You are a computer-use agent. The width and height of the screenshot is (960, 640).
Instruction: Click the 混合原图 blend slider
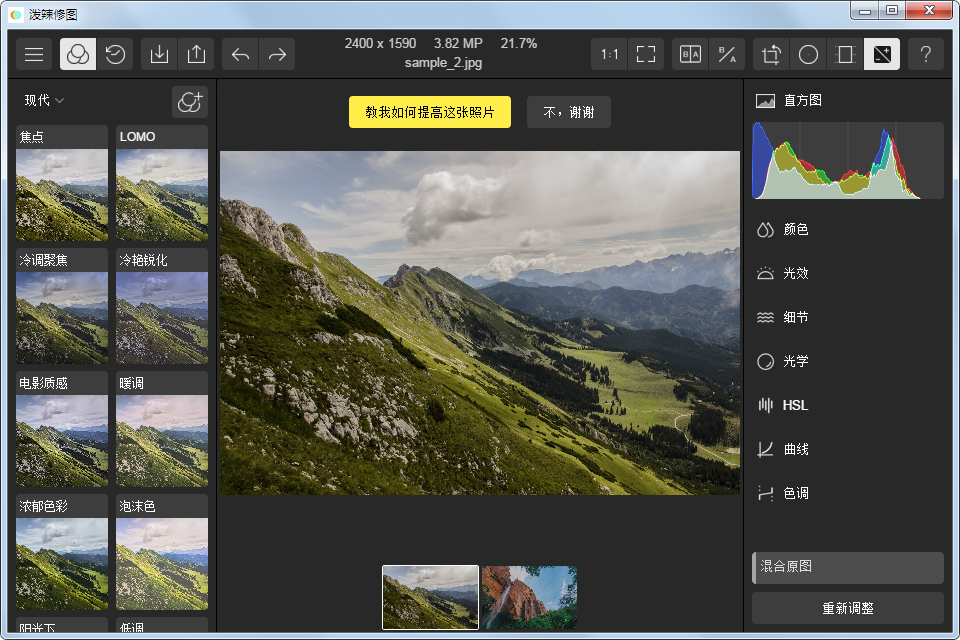pos(847,567)
